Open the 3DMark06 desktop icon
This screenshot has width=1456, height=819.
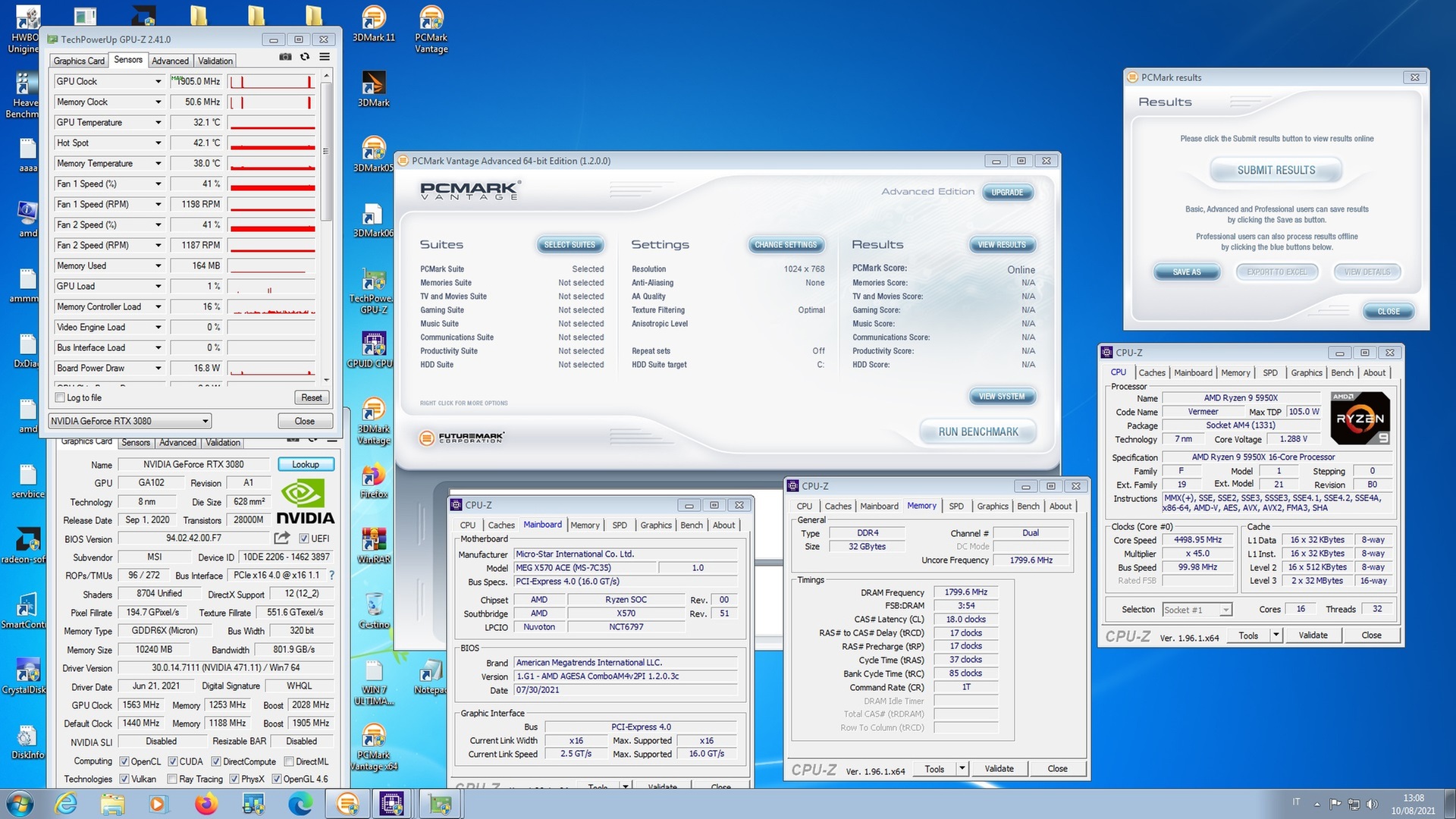point(373,220)
